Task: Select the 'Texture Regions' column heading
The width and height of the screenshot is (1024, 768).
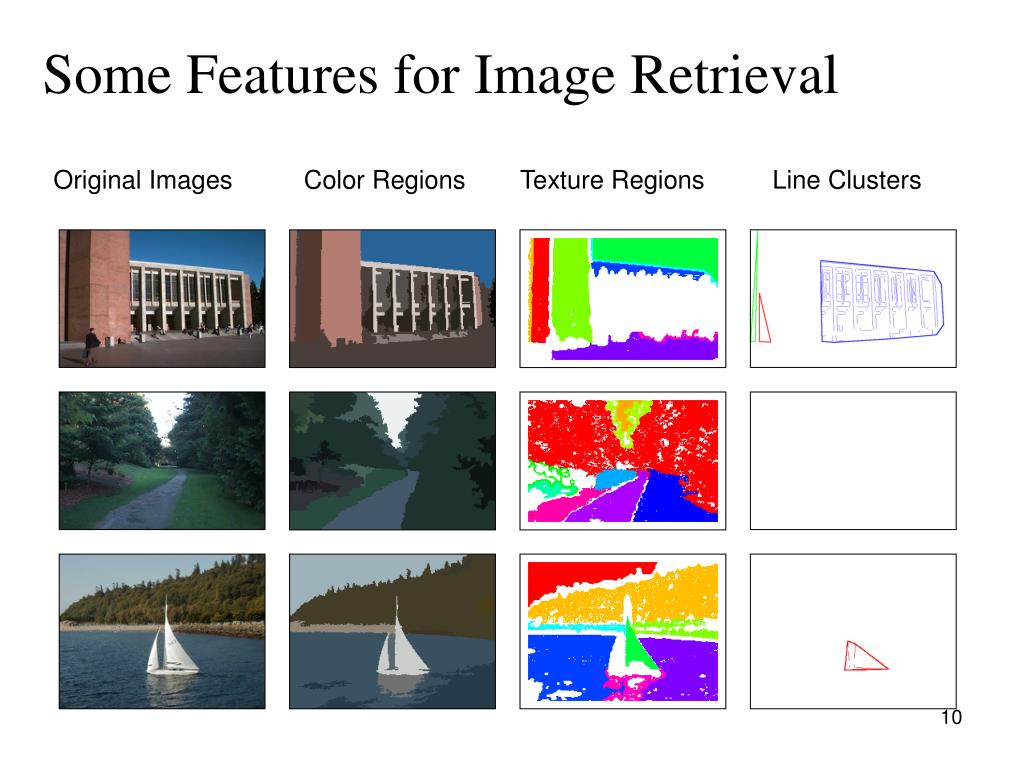Action: (x=612, y=180)
